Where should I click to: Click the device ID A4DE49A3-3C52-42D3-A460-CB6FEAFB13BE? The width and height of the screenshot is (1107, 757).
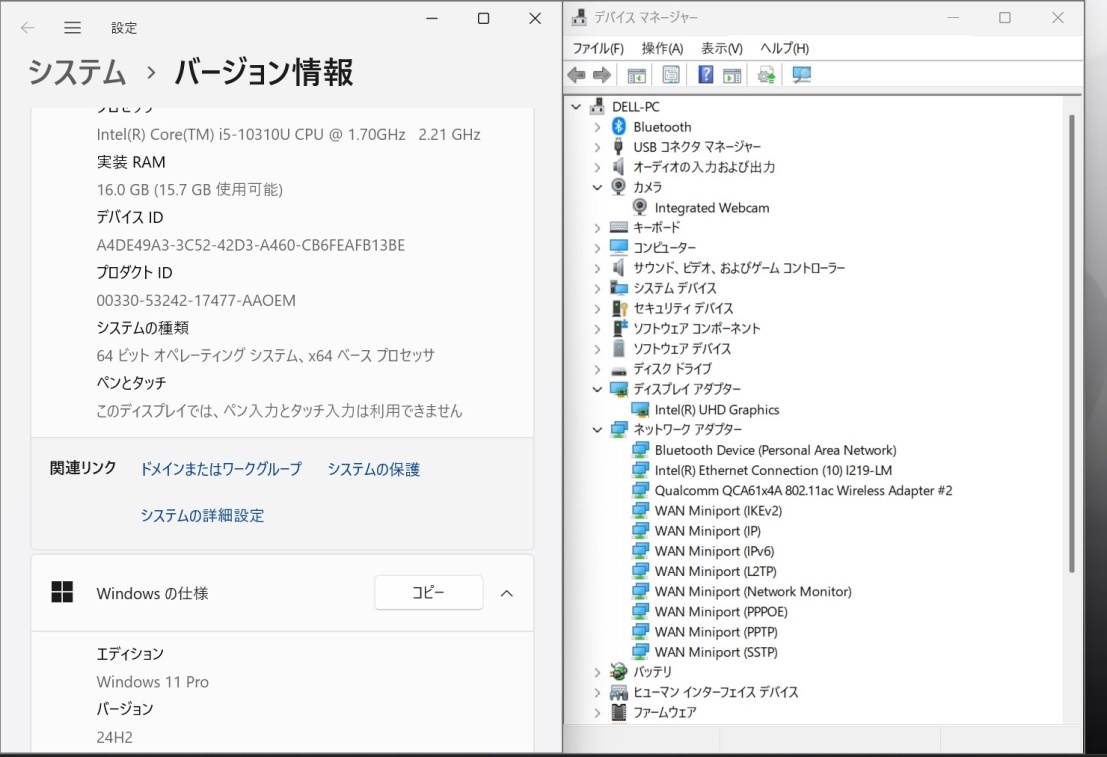pyautogui.click(x=251, y=245)
